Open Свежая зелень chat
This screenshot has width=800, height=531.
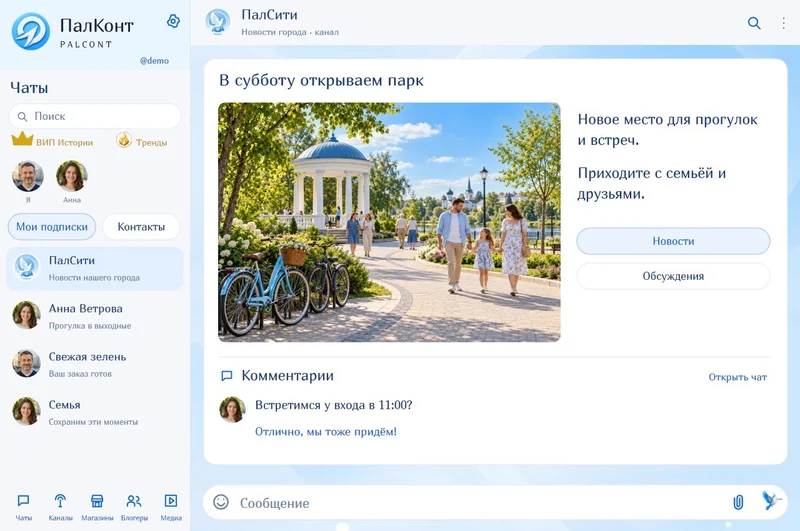(x=95, y=364)
